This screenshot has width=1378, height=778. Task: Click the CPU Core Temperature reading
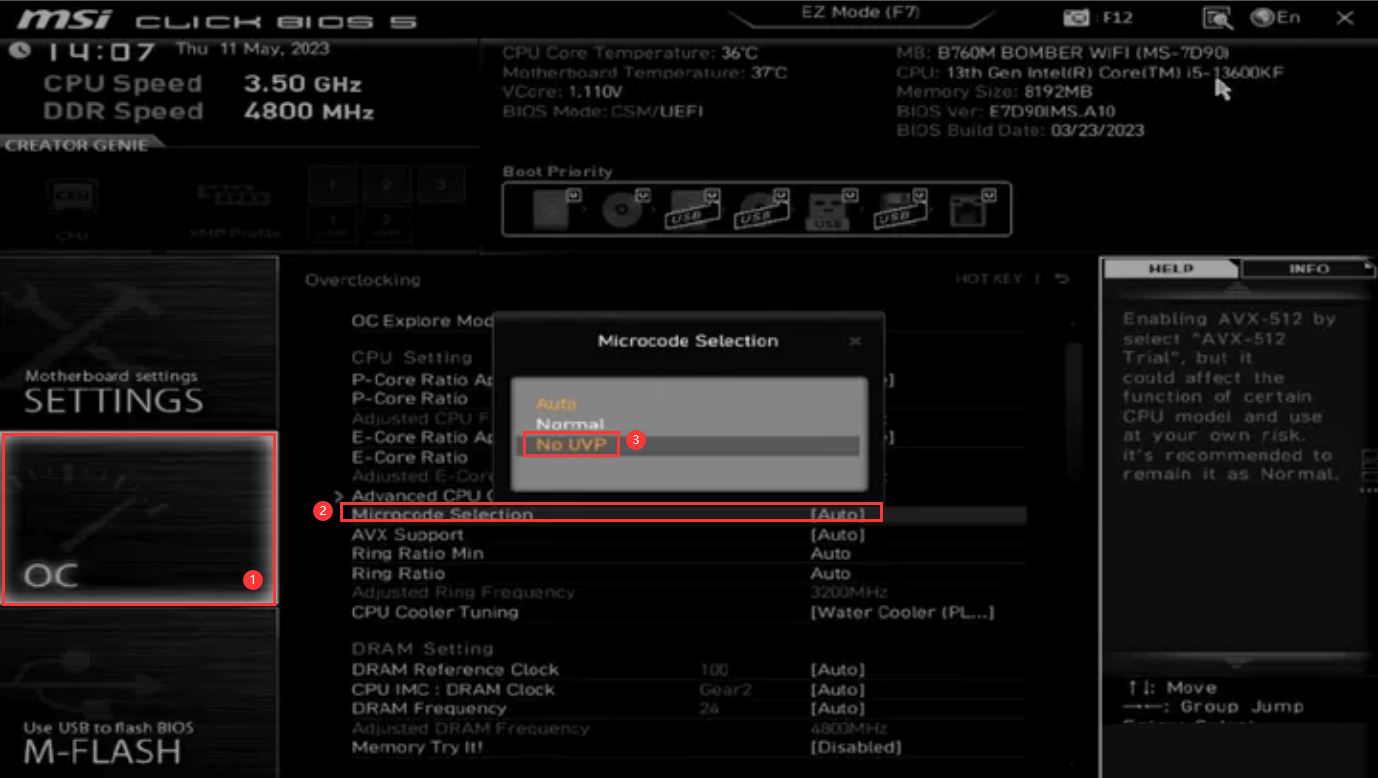point(630,53)
